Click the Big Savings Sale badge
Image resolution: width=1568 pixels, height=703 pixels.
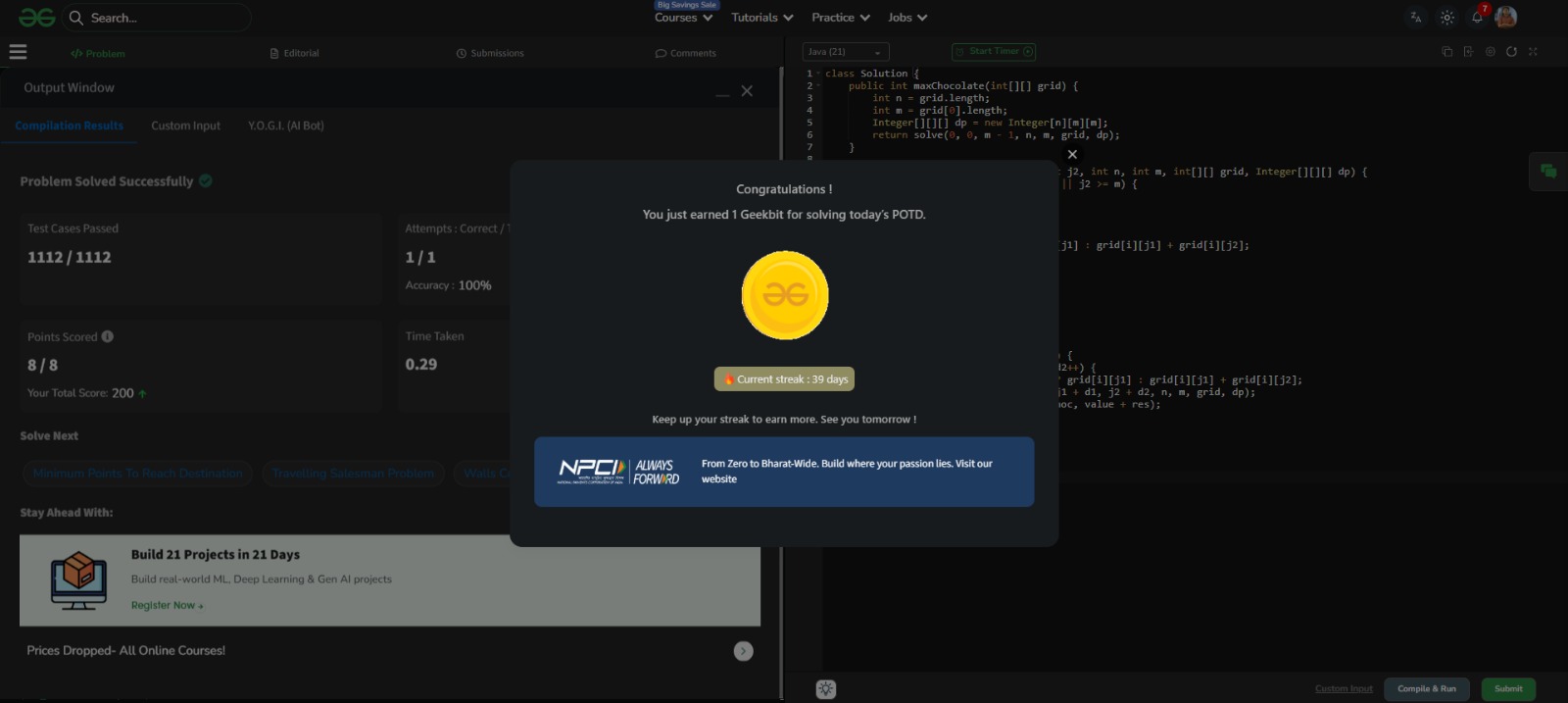[x=687, y=5]
